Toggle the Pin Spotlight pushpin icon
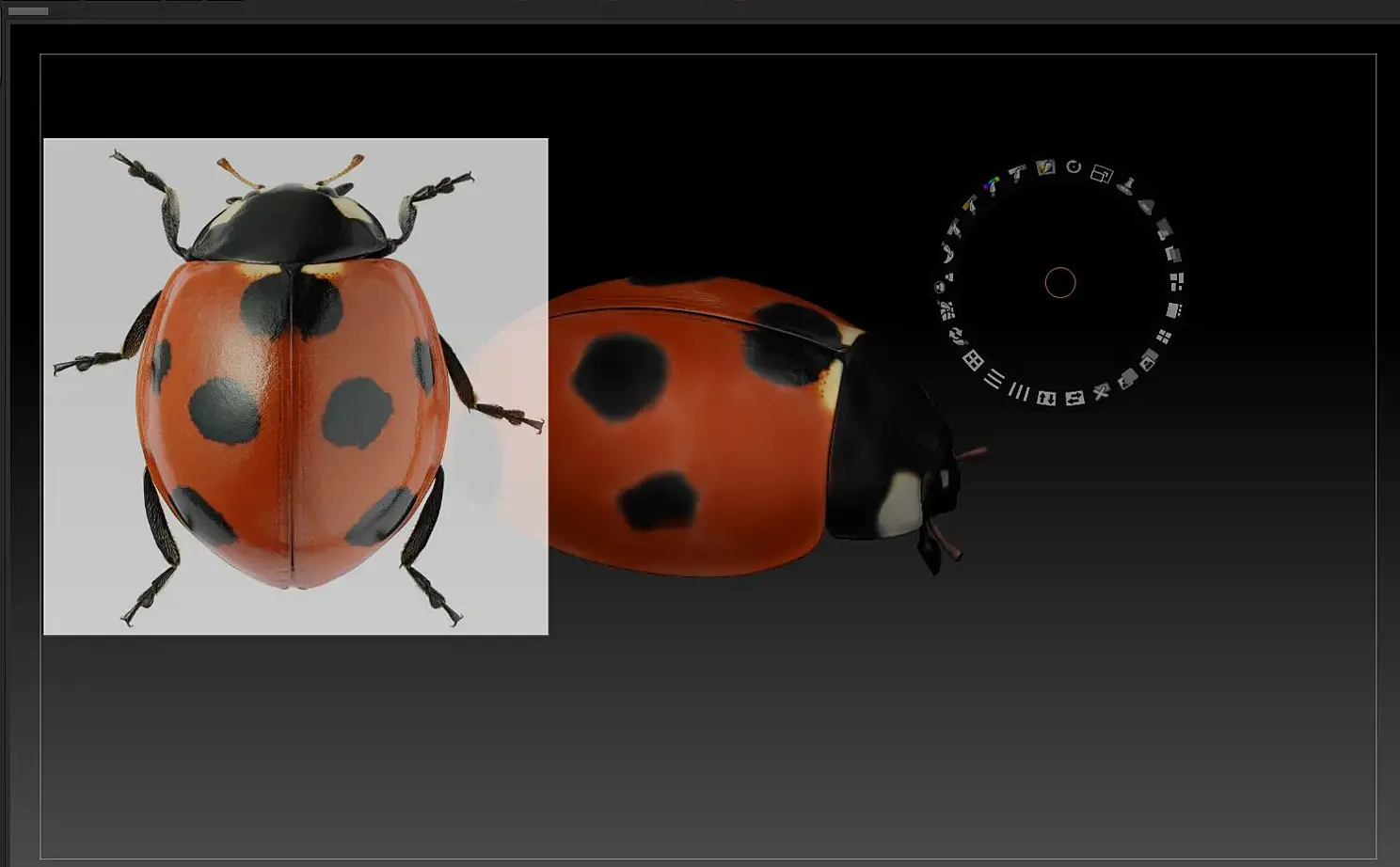The image size is (1400, 867). (x=1126, y=186)
